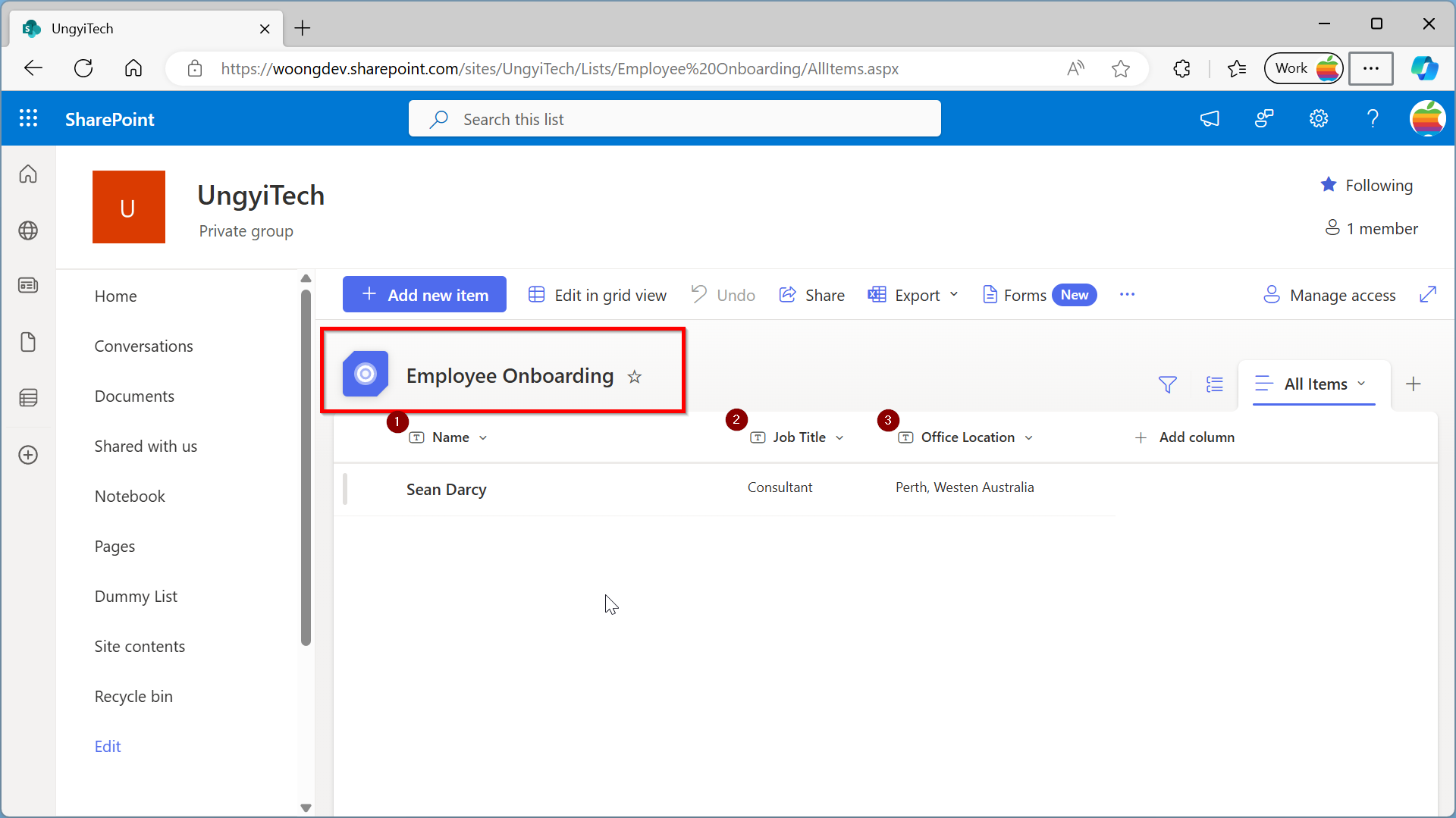The height and width of the screenshot is (818, 1456).
Task: Open the account profile picture menu
Action: coord(1427,118)
